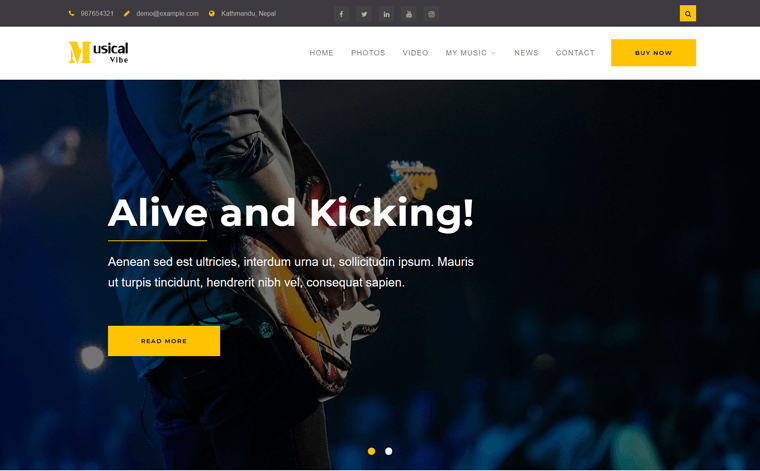
Task: Click the demo@example.com email link
Action: point(167,14)
